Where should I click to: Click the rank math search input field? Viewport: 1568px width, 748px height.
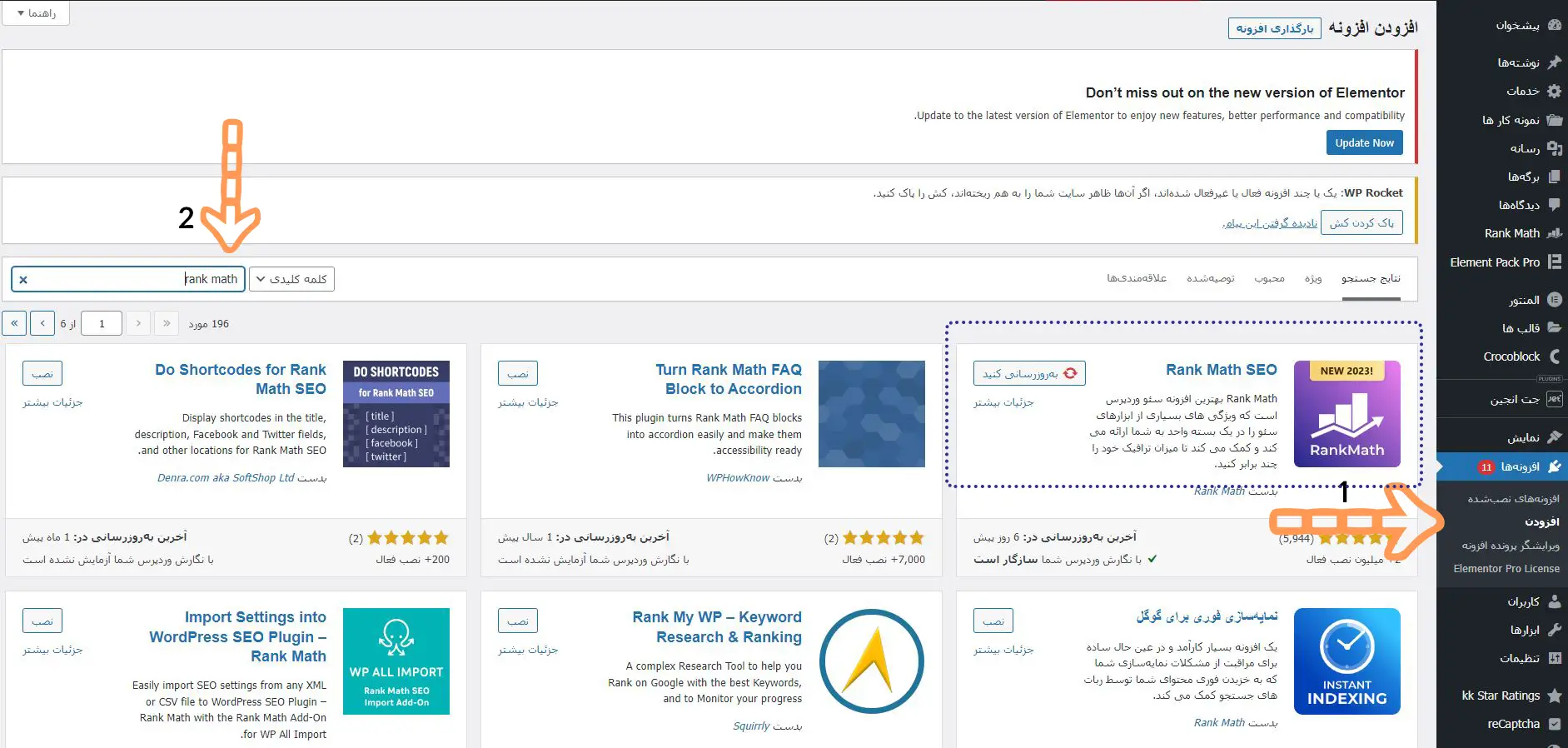coord(128,279)
